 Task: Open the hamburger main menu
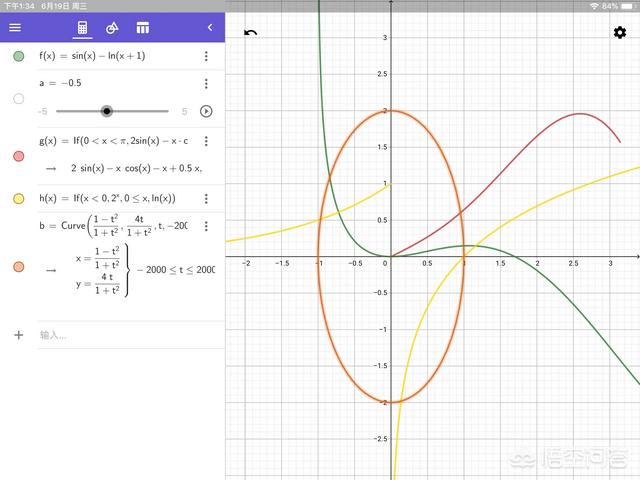pos(15,28)
